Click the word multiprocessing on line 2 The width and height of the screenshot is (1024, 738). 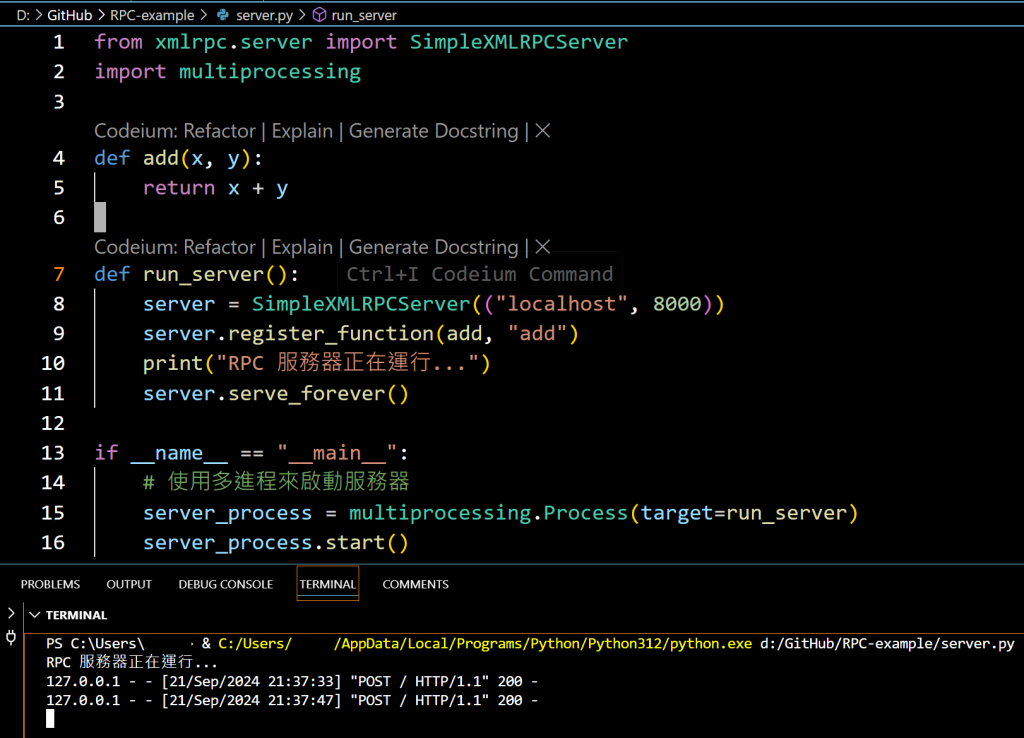tap(270, 72)
